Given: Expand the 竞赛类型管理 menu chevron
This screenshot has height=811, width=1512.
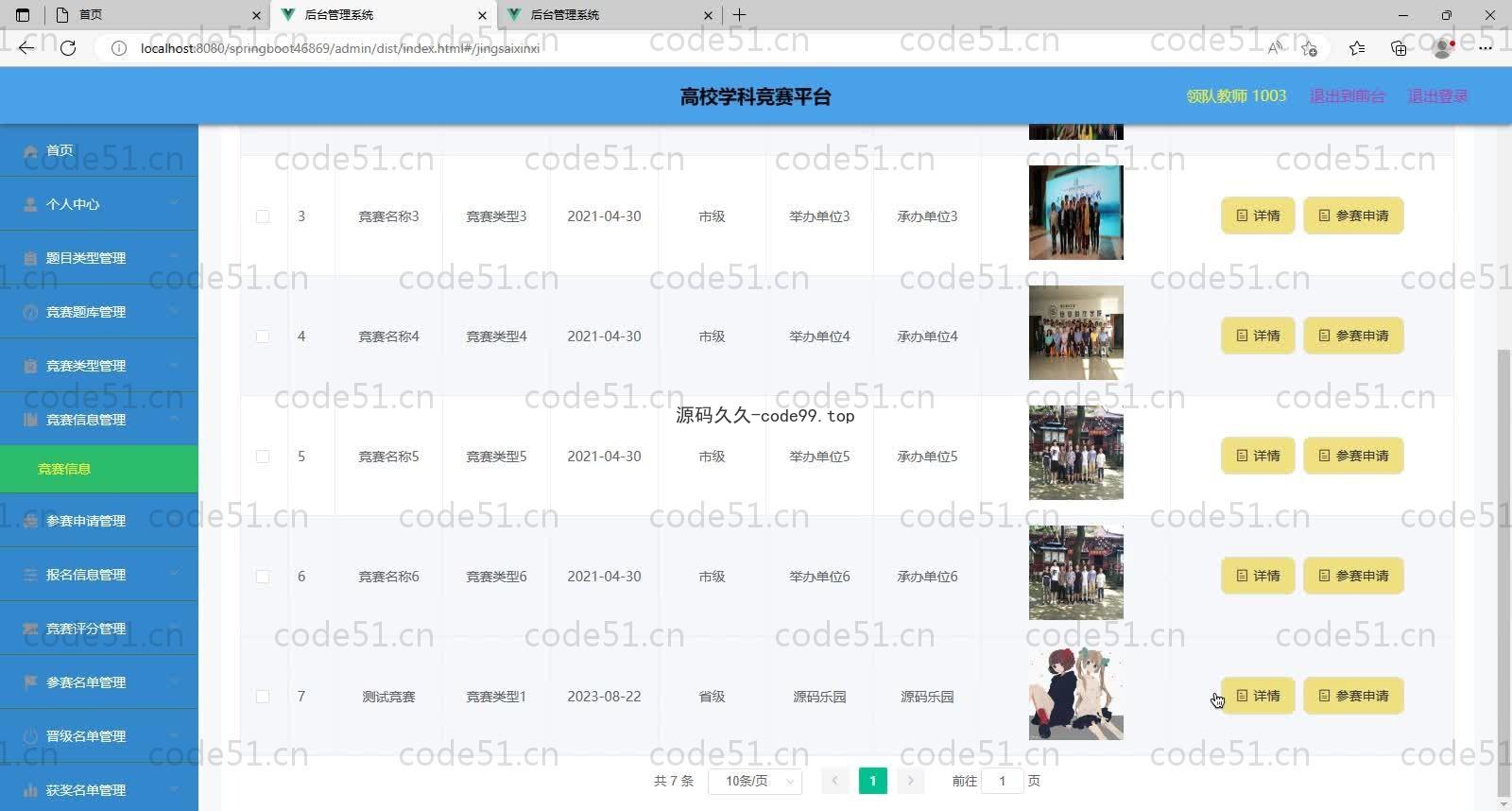Looking at the screenshot, I should (174, 365).
